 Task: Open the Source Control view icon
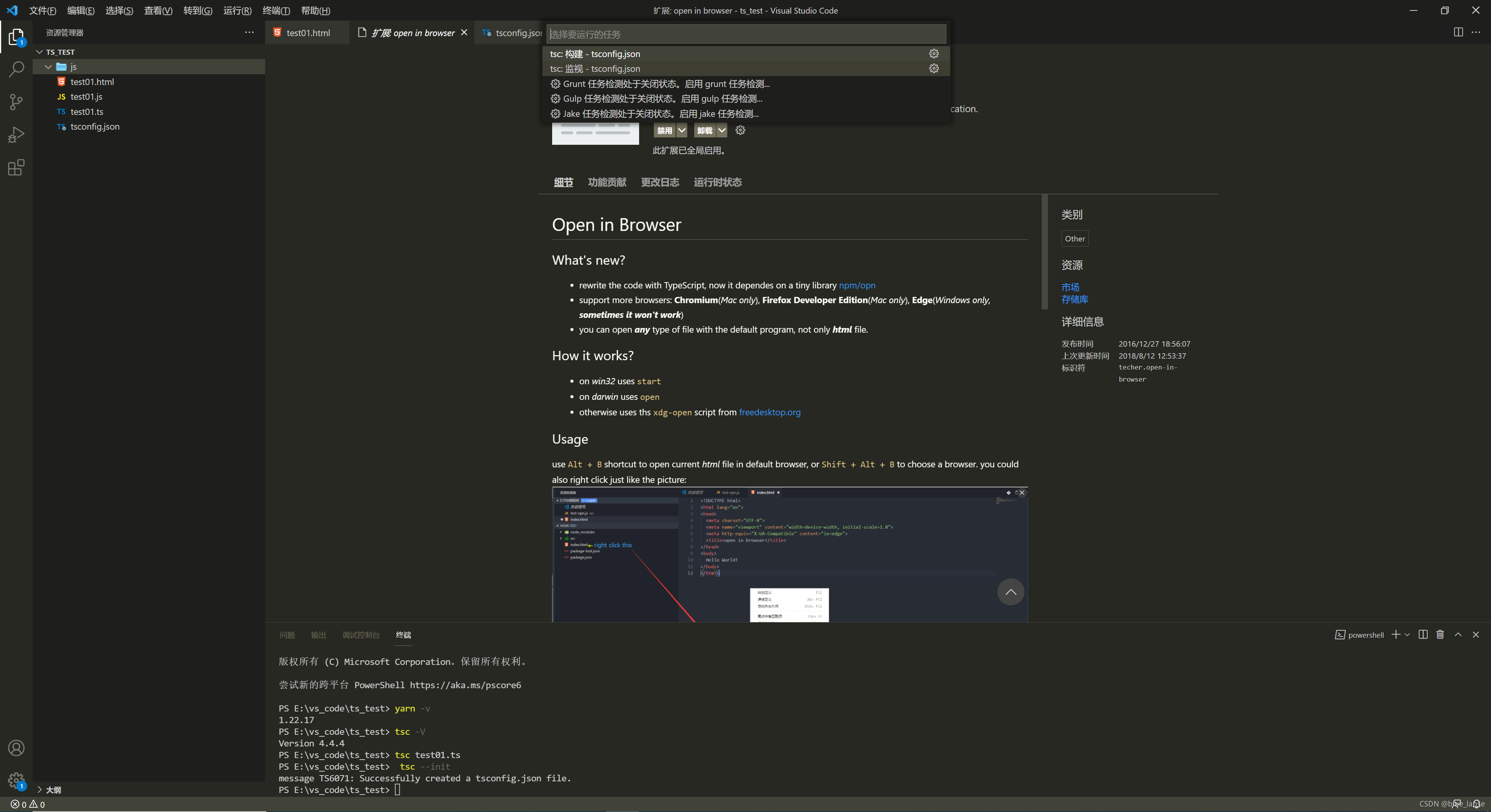pyautogui.click(x=16, y=102)
